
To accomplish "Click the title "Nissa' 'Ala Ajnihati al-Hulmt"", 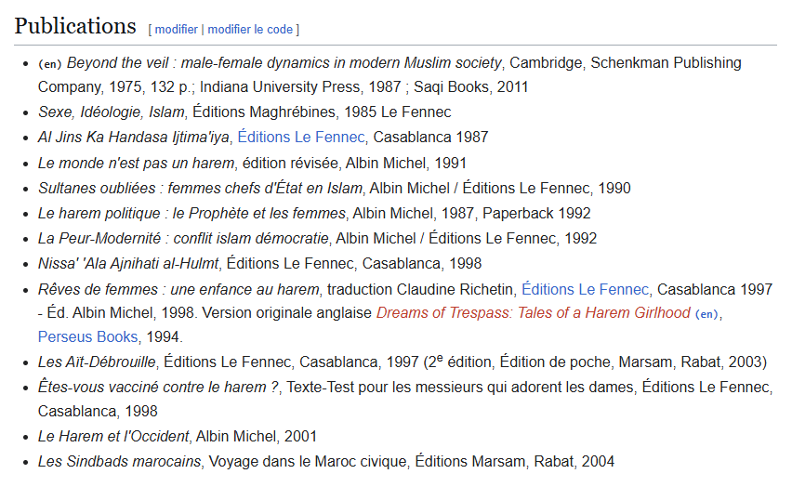I will pyautogui.click(x=130, y=264).
